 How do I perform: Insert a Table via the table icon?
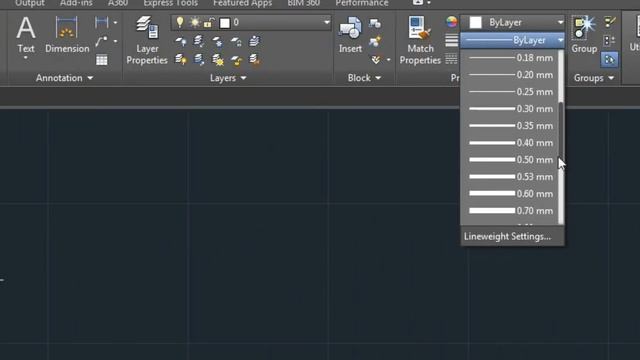click(102, 60)
